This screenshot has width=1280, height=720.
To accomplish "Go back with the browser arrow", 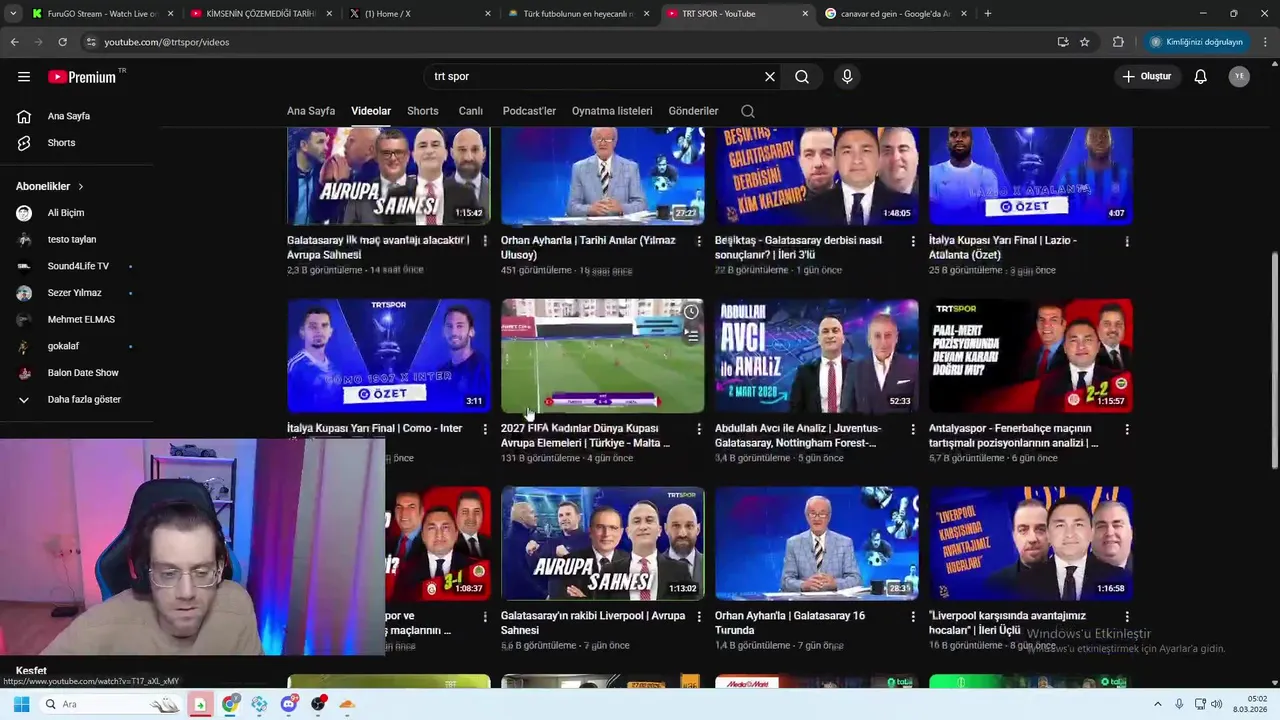I will coord(14,42).
